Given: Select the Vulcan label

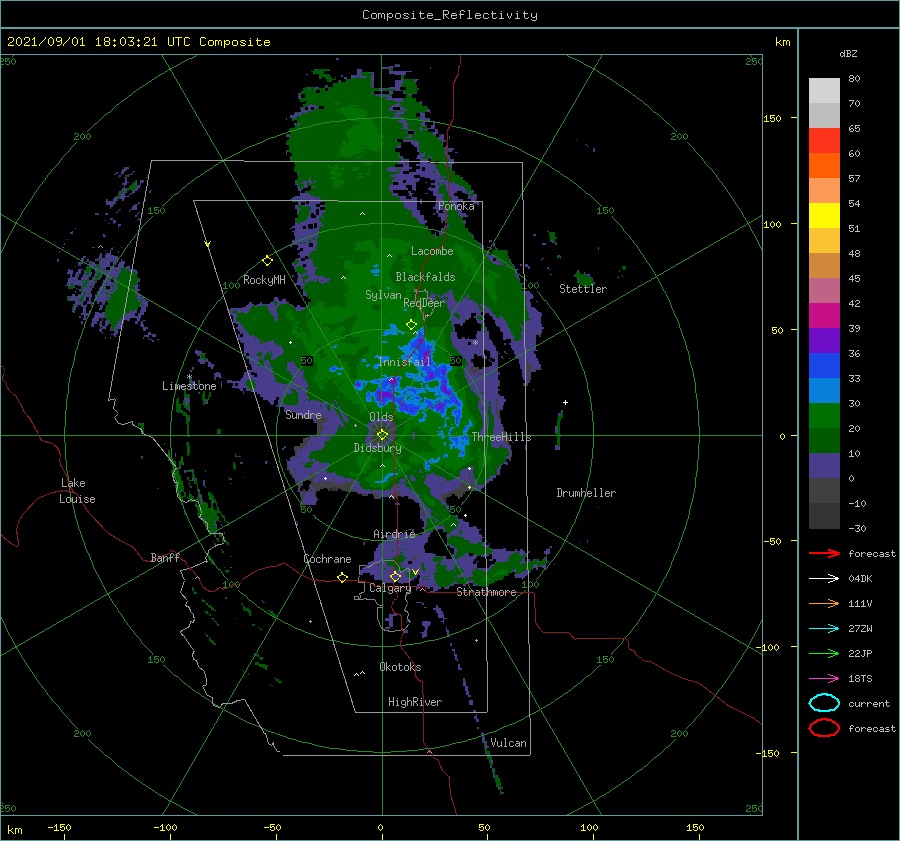Looking at the screenshot, I should tap(508, 743).
